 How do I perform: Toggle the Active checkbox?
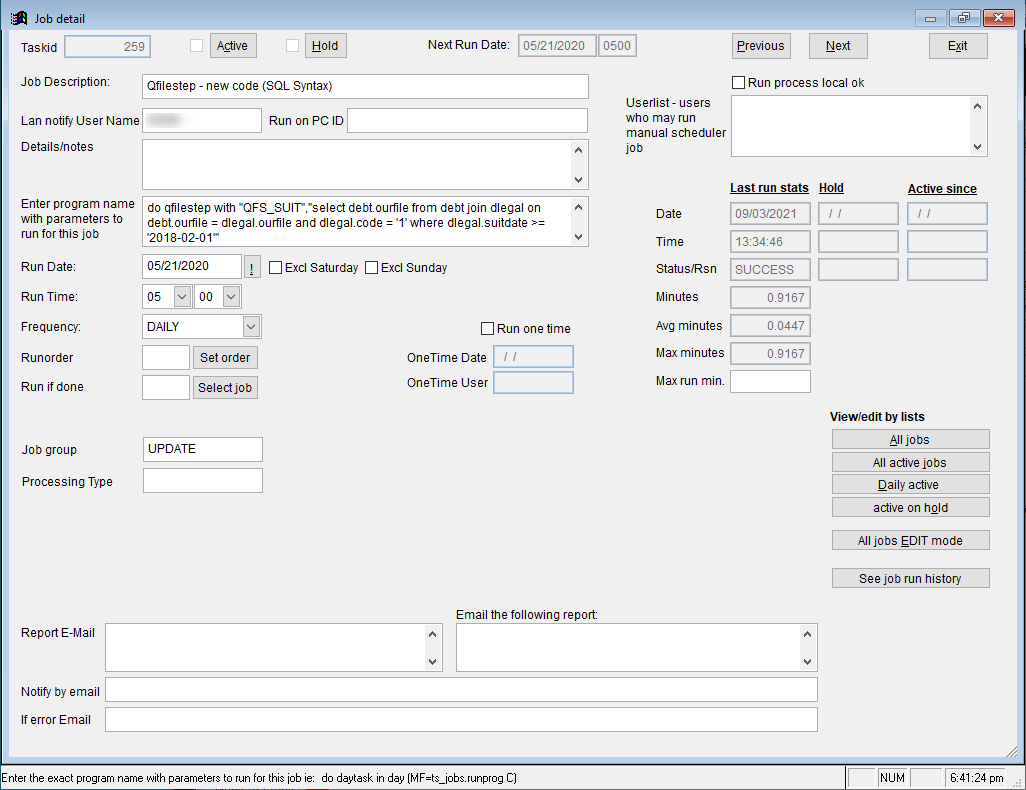click(x=196, y=45)
